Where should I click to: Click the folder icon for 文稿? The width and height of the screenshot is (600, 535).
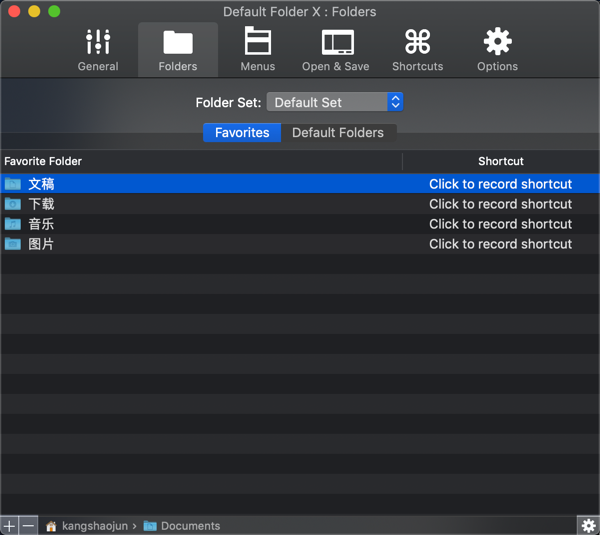click(x=13, y=184)
